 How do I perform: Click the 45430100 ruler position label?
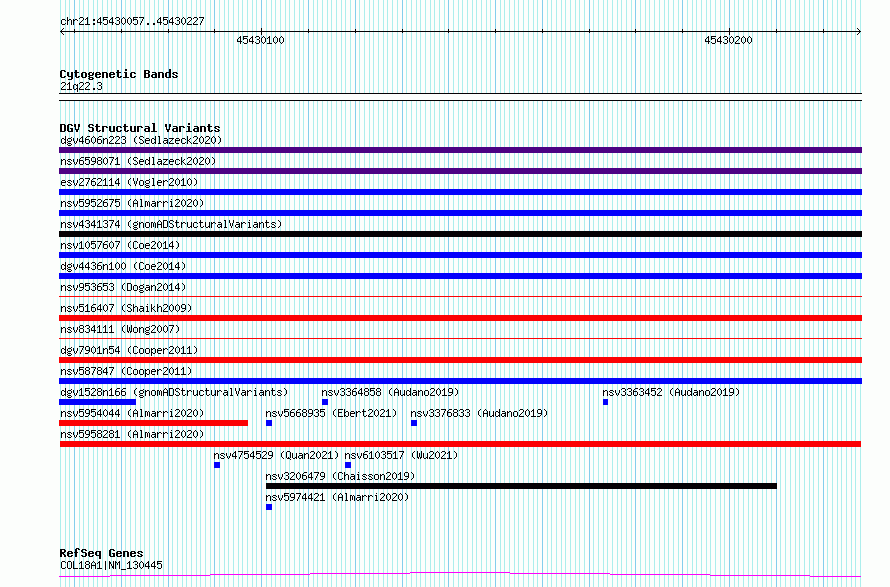pyautogui.click(x=261, y=40)
